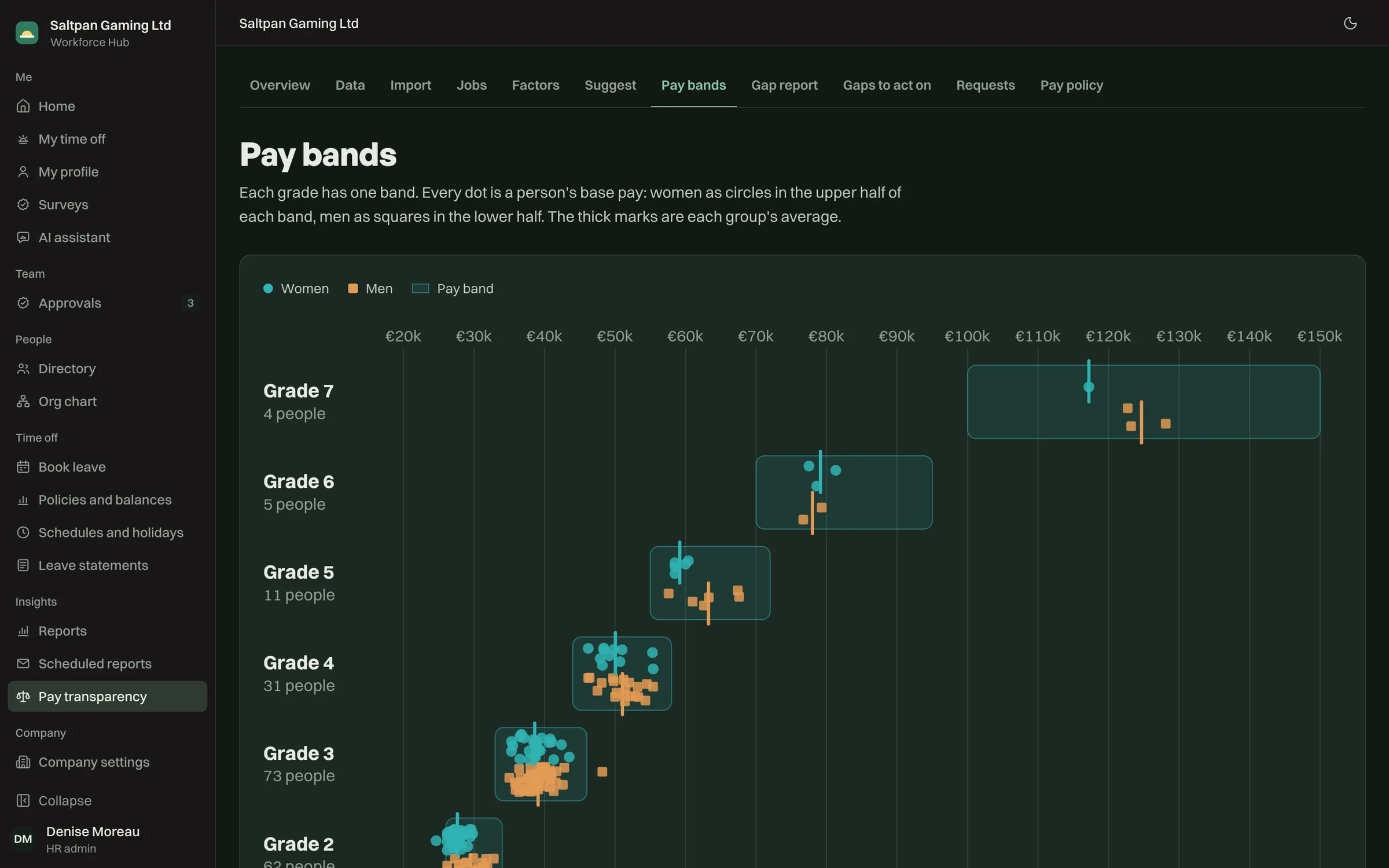Go to the Jobs tab
This screenshot has width=1389, height=868.
click(x=472, y=85)
